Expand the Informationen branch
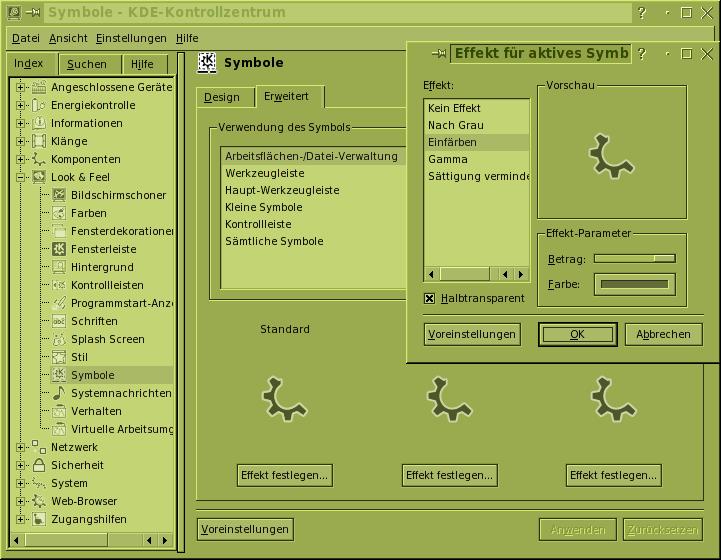This screenshot has width=721, height=560. [x=20, y=123]
